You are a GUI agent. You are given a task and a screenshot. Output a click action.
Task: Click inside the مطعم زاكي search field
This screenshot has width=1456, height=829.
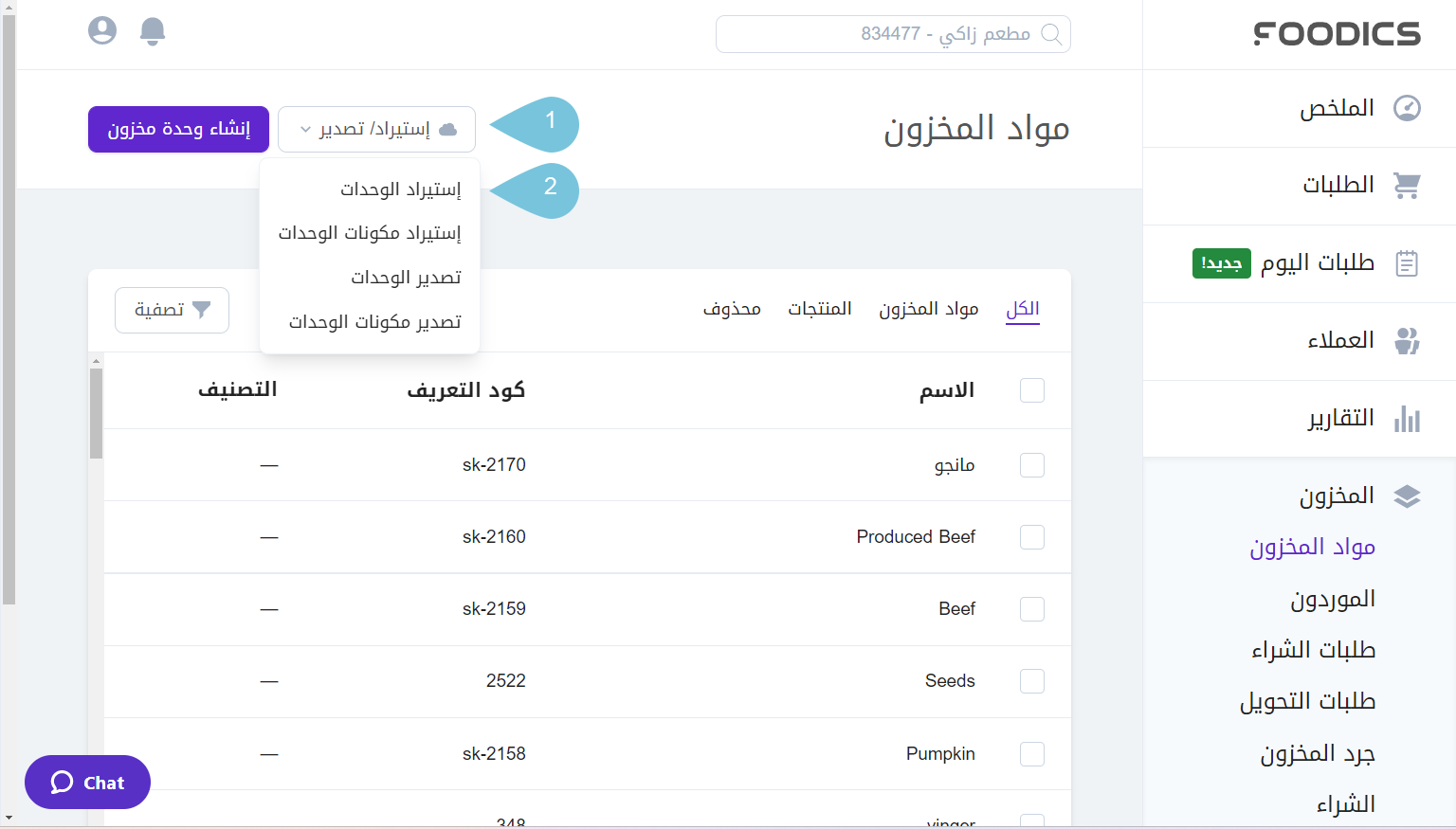click(x=891, y=34)
